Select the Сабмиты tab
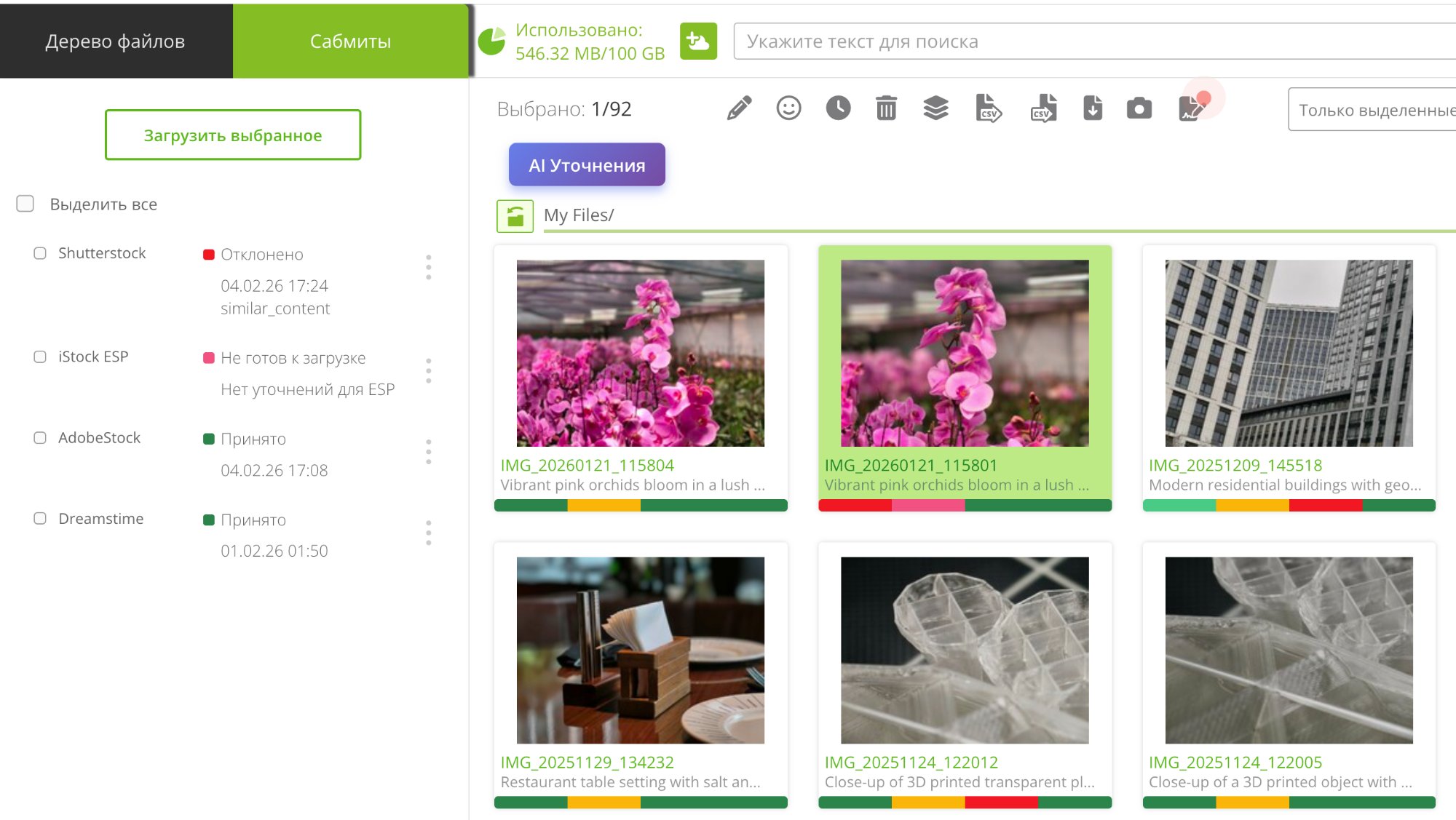 coord(350,41)
